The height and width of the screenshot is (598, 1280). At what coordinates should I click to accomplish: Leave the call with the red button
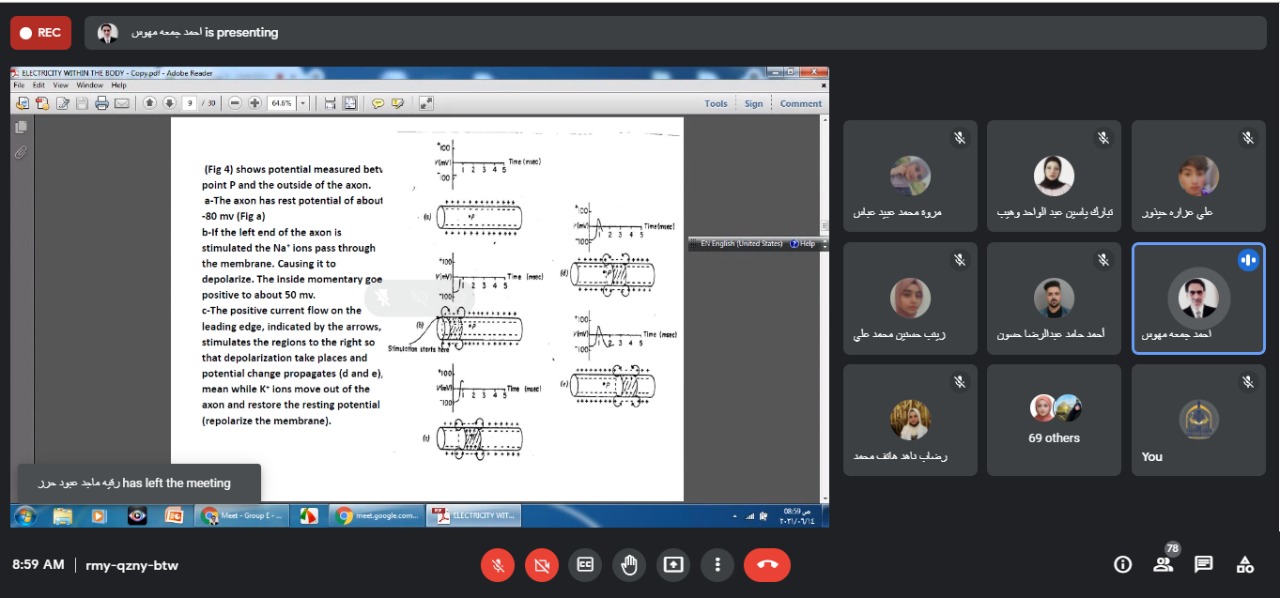coord(767,565)
